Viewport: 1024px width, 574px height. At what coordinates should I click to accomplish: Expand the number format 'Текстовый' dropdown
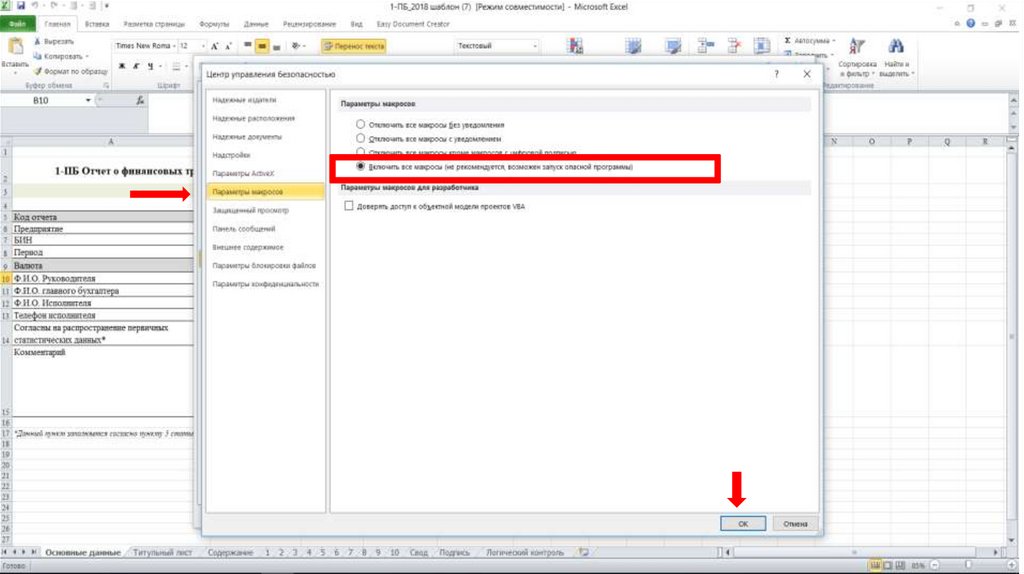click(535, 46)
